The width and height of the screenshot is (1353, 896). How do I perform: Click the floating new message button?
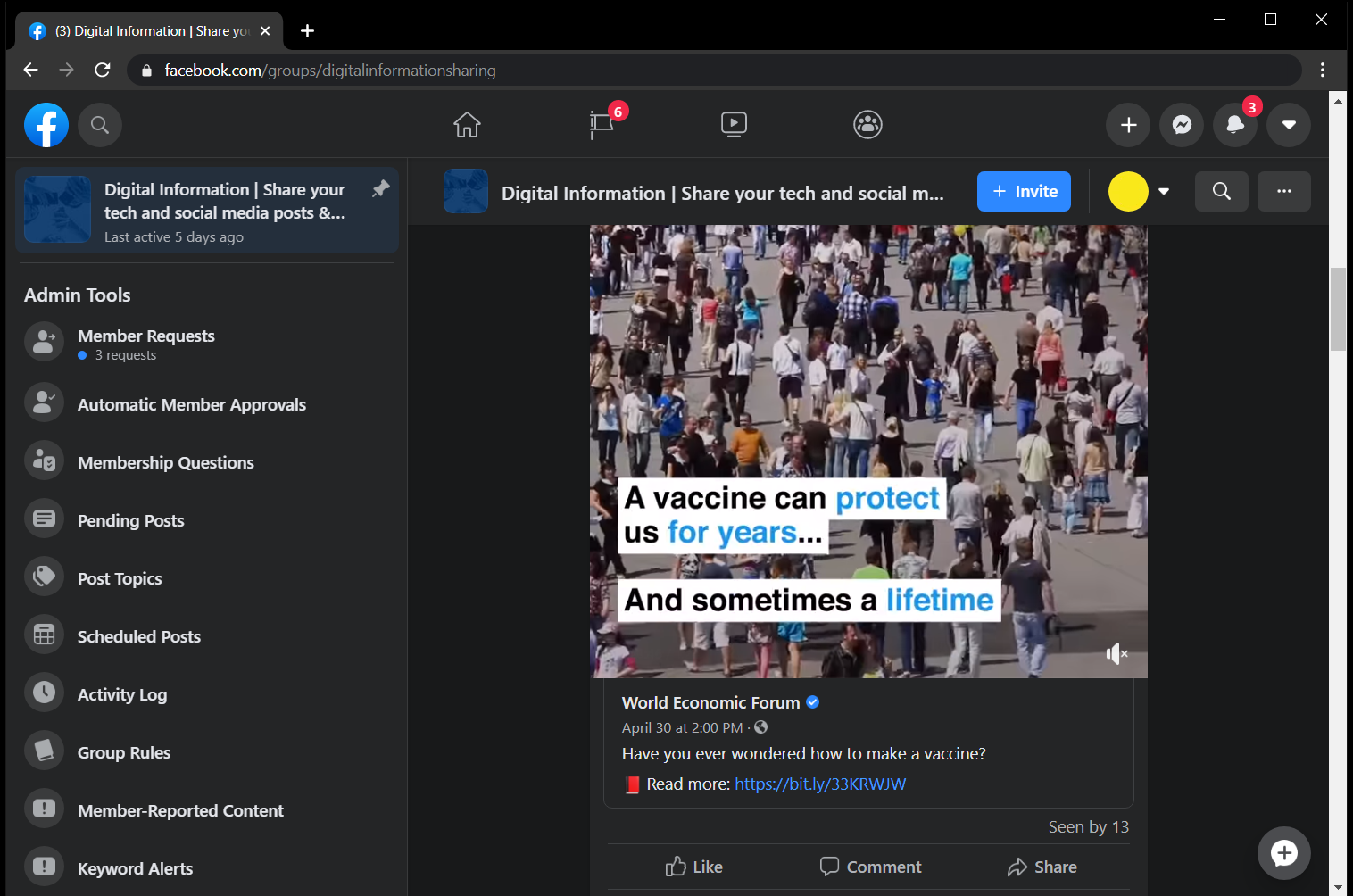pyautogui.click(x=1284, y=853)
